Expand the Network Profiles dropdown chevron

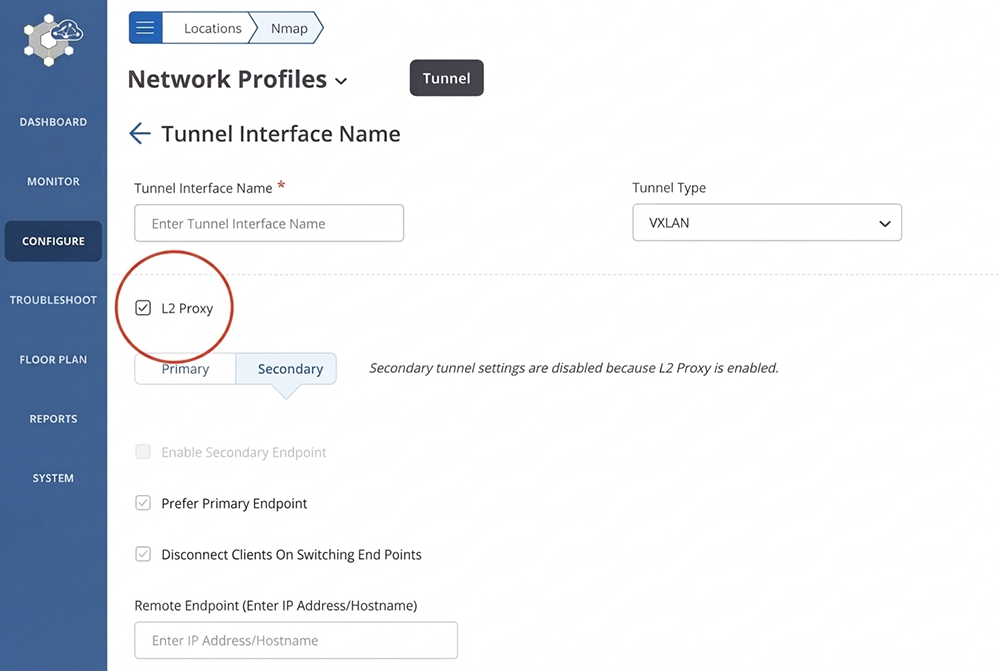341,81
